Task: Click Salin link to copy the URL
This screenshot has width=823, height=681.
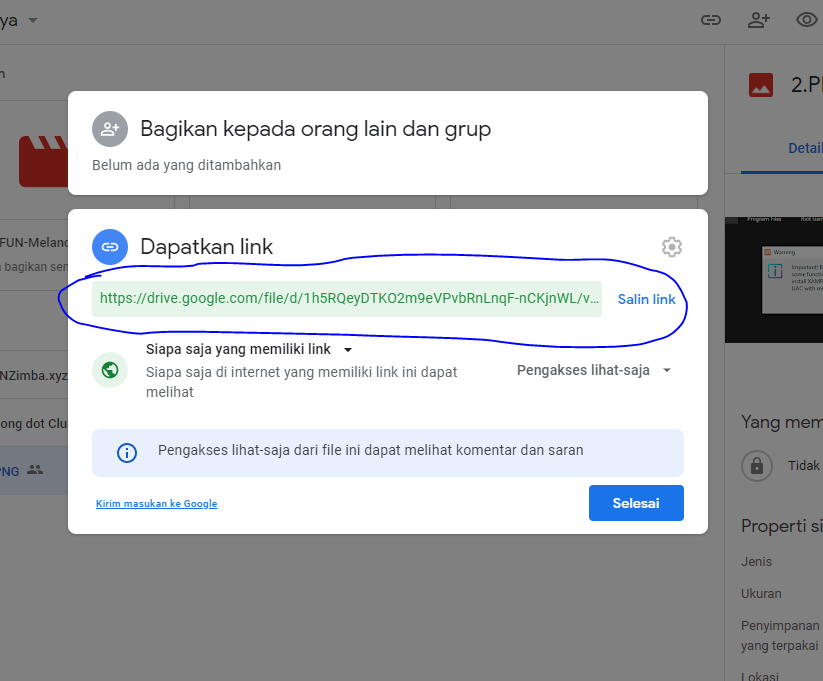Action: [646, 299]
